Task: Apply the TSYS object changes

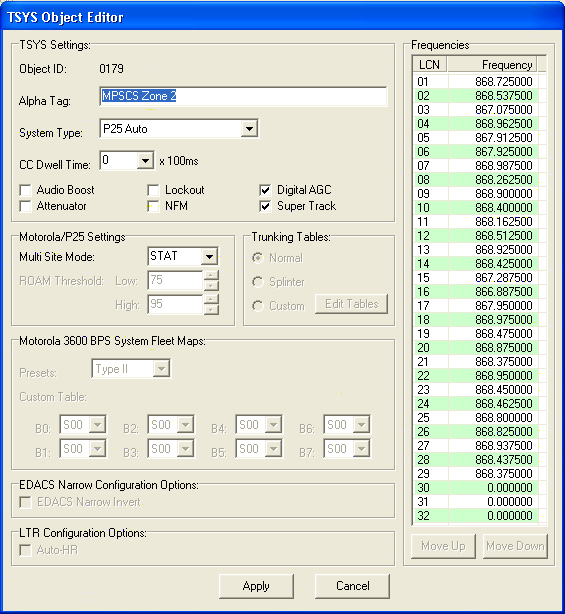Action: [256, 586]
